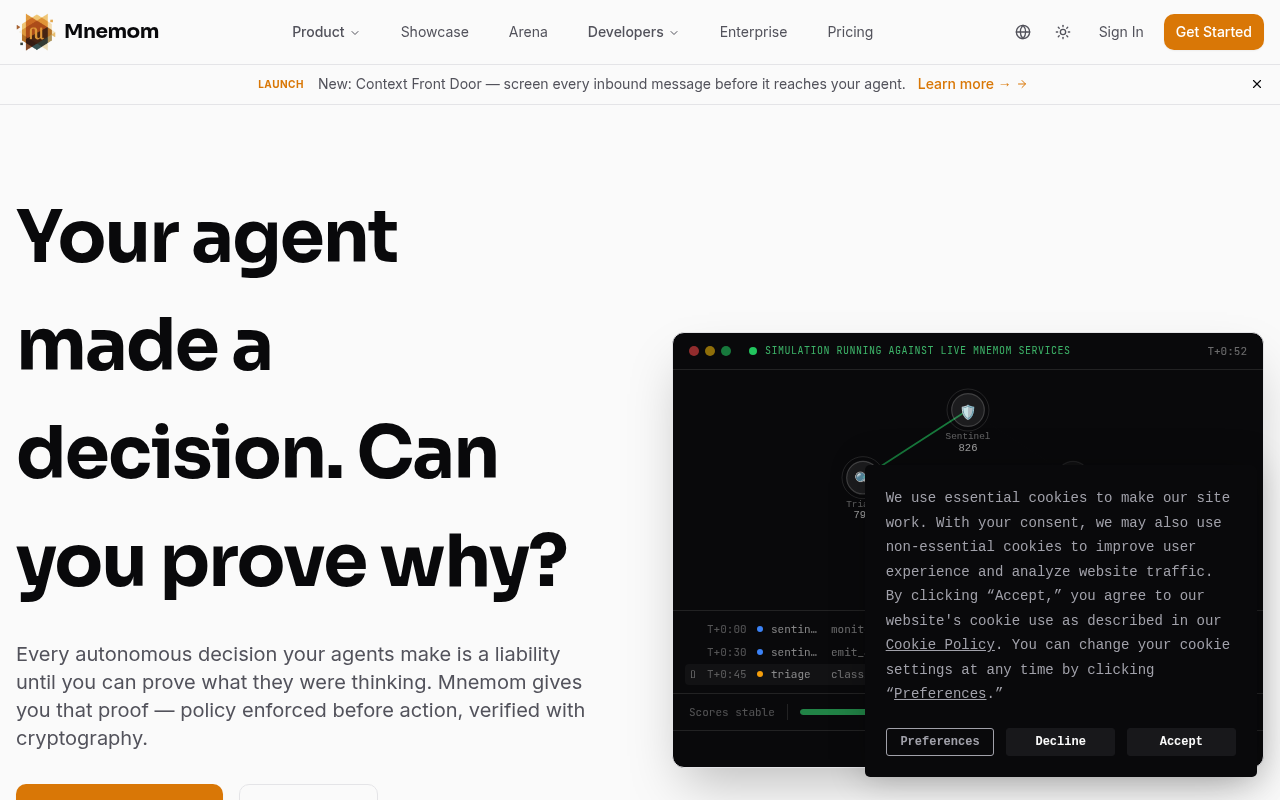Click the Mnemom brand name
Image resolution: width=1280 pixels, height=800 pixels.
tap(111, 31)
